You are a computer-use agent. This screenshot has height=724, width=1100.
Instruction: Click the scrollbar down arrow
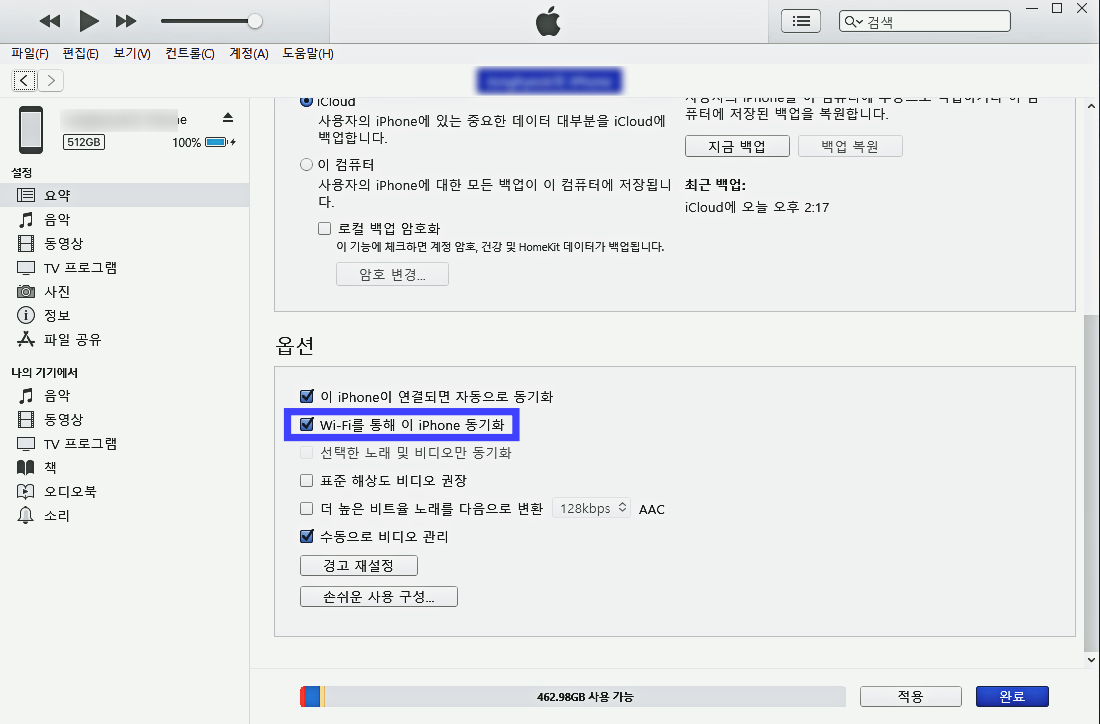coord(1091,659)
